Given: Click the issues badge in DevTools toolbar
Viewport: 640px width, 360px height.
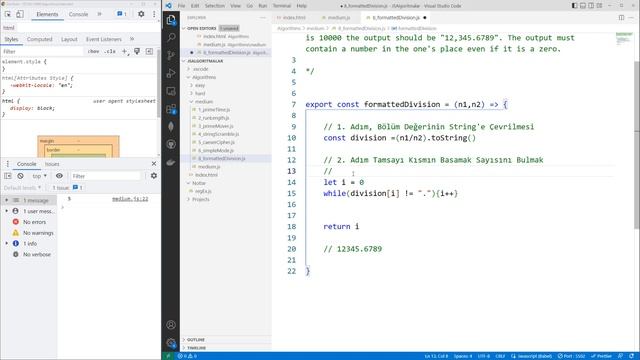Looking at the screenshot, I should tap(122, 14).
